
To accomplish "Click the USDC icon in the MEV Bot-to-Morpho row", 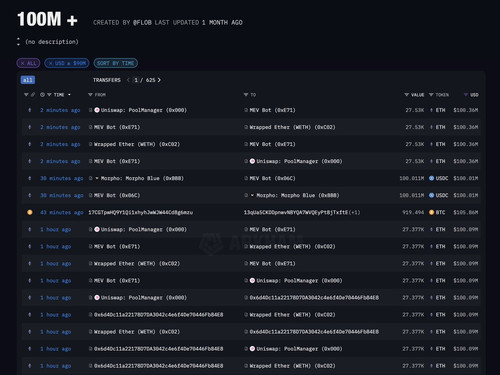I will coord(431,195).
